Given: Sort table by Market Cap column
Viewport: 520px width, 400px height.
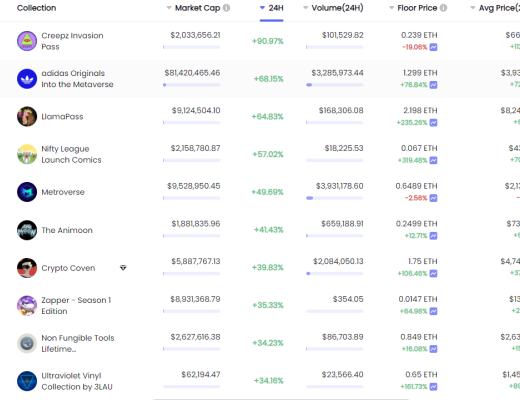Looking at the screenshot, I should (x=194, y=8).
